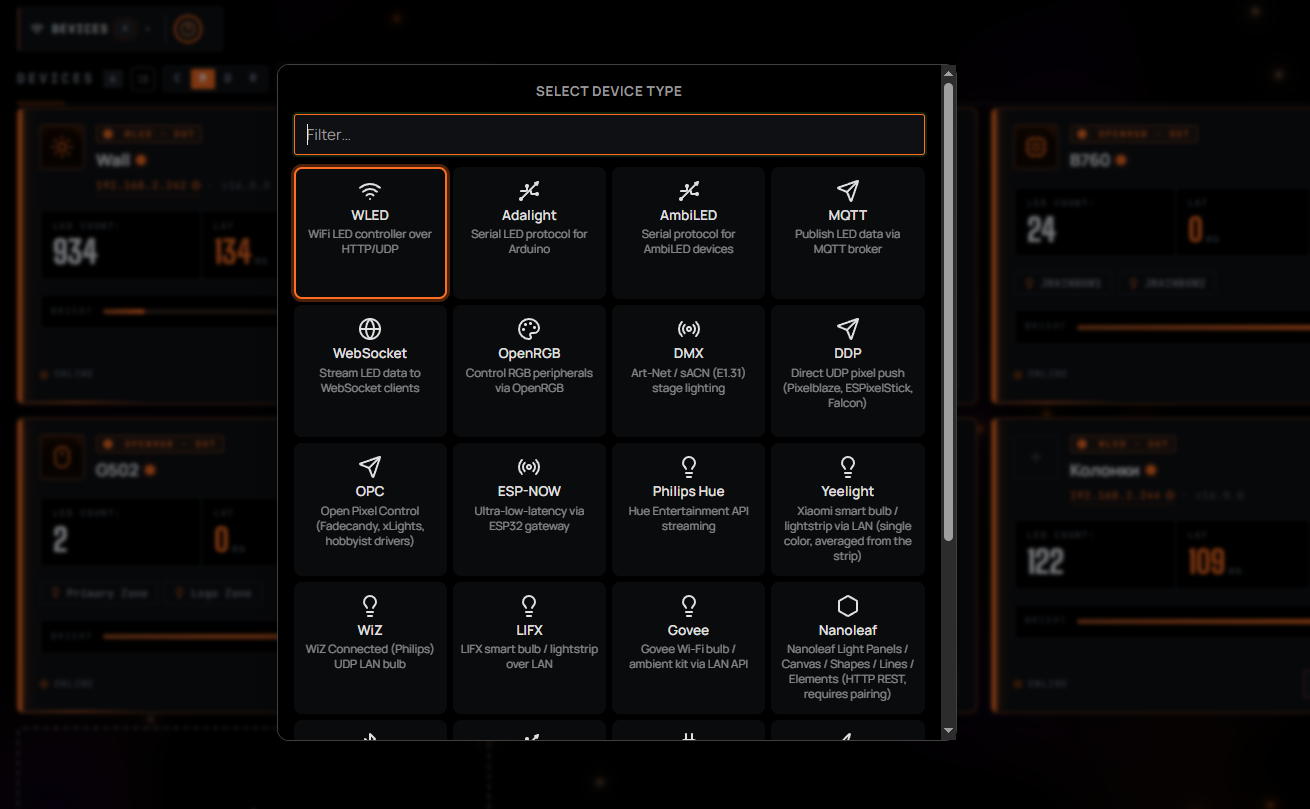The height and width of the screenshot is (809, 1310).
Task: Click the Logo Zone chip on O502
Action: coord(215,593)
